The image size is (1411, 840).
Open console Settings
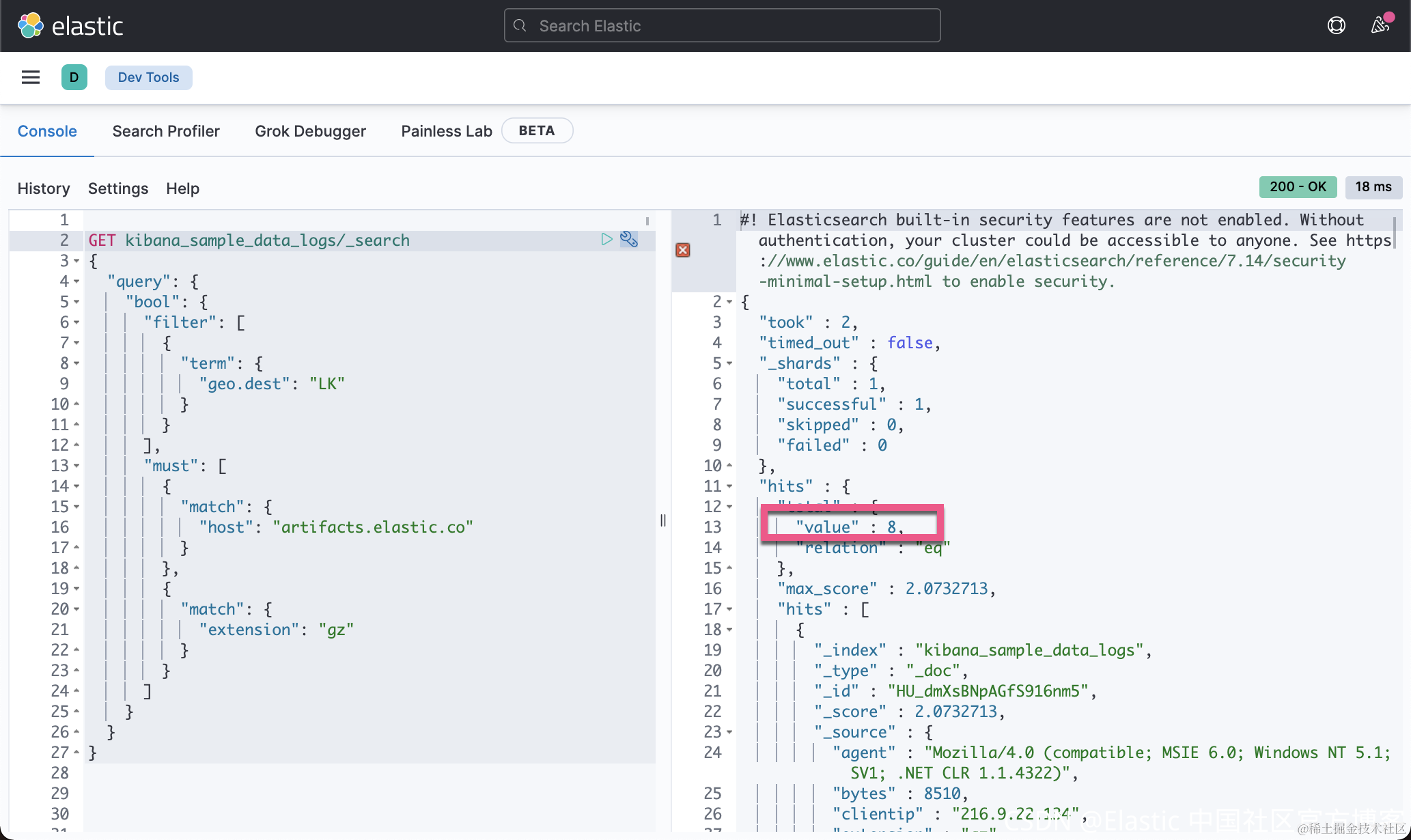(118, 188)
